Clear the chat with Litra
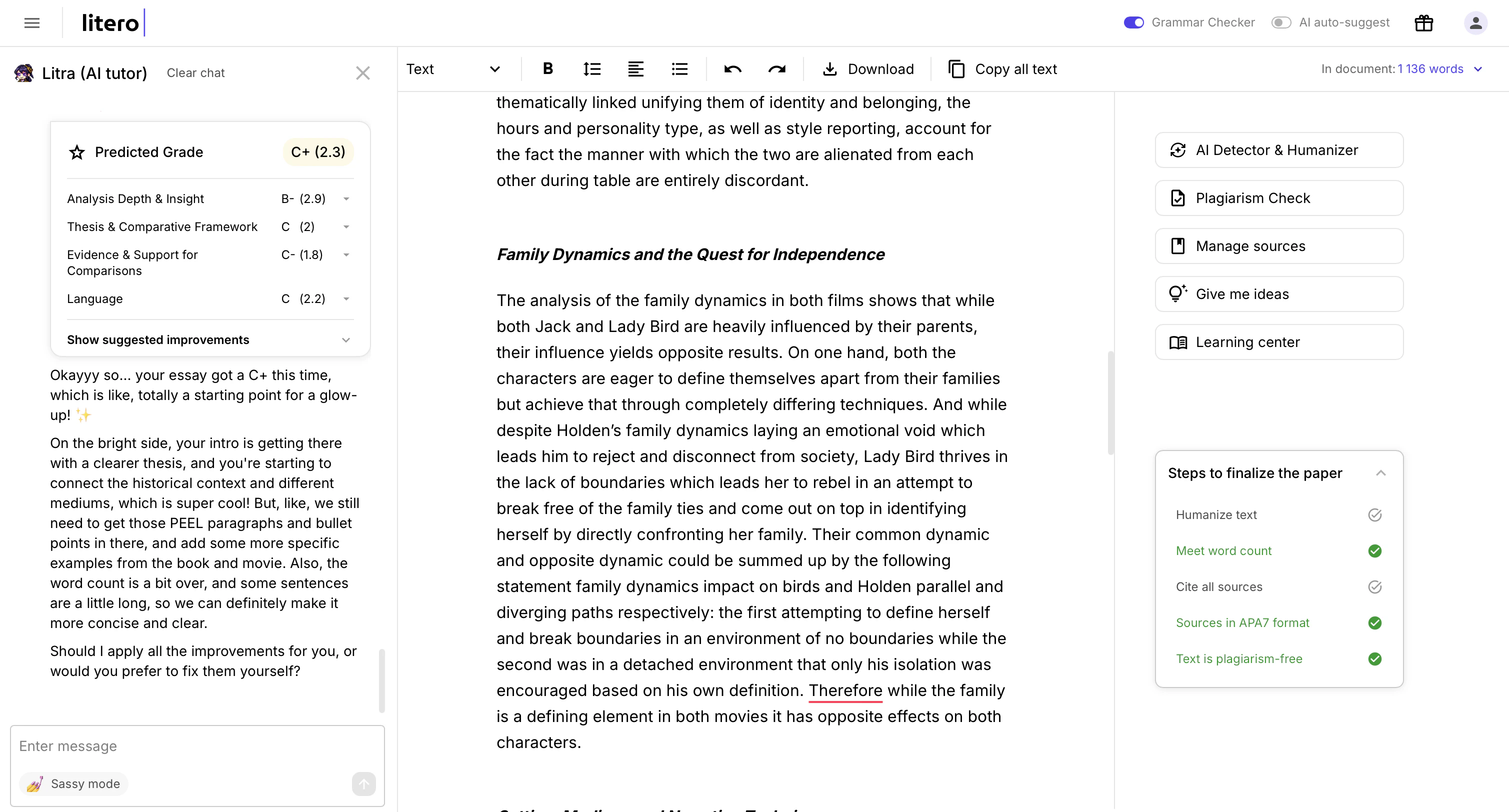The height and width of the screenshot is (812, 1509). (x=195, y=72)
